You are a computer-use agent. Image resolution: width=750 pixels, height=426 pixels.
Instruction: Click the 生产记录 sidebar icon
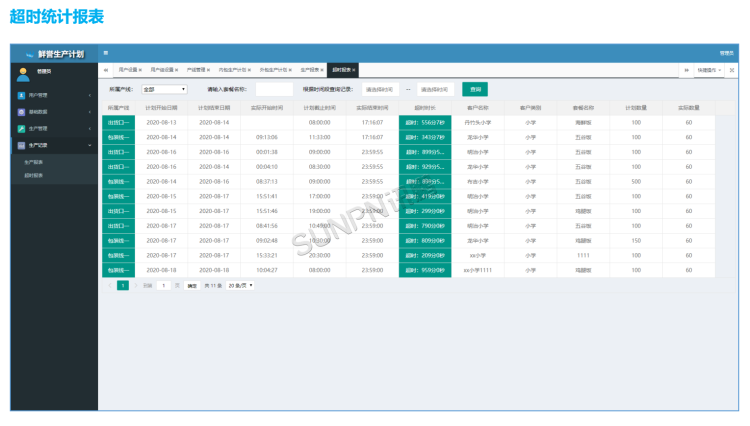point(22,145)
